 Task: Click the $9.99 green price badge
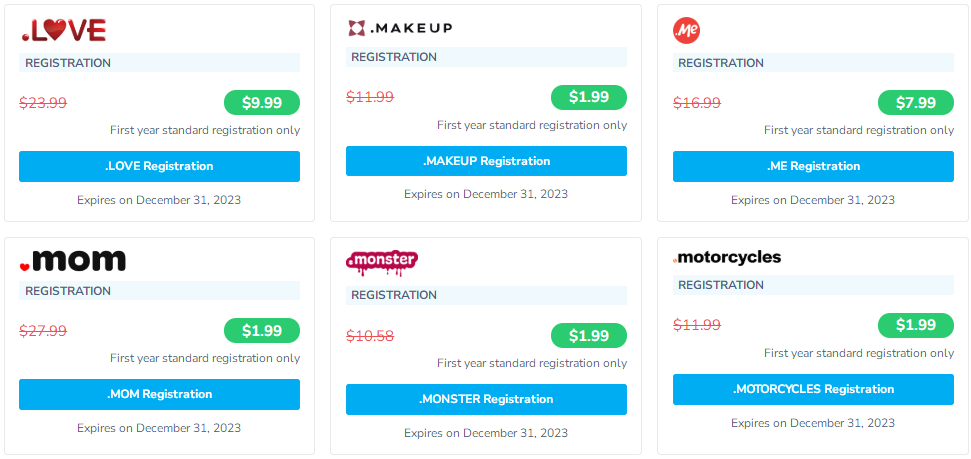[262, 102]
